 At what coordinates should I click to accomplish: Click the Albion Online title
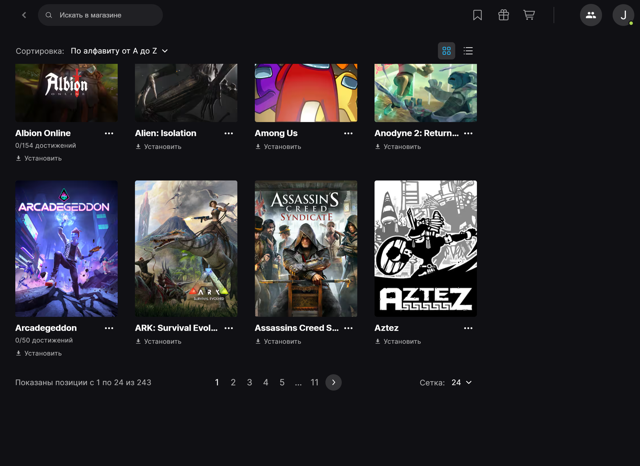coord(43,133)
